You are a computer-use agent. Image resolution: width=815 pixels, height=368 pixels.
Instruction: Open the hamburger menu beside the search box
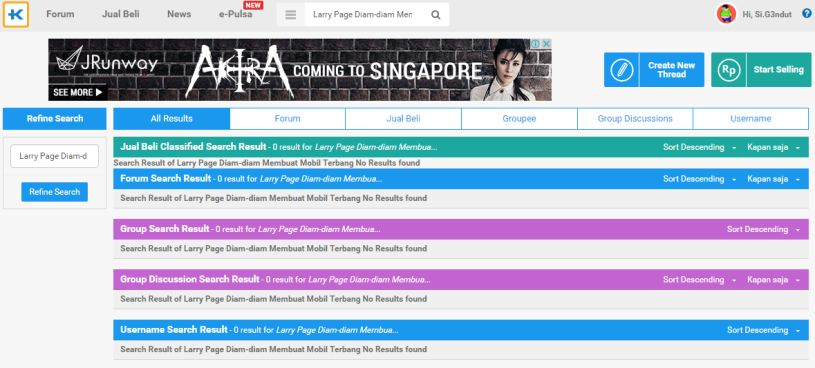click(x=291, y=15)
